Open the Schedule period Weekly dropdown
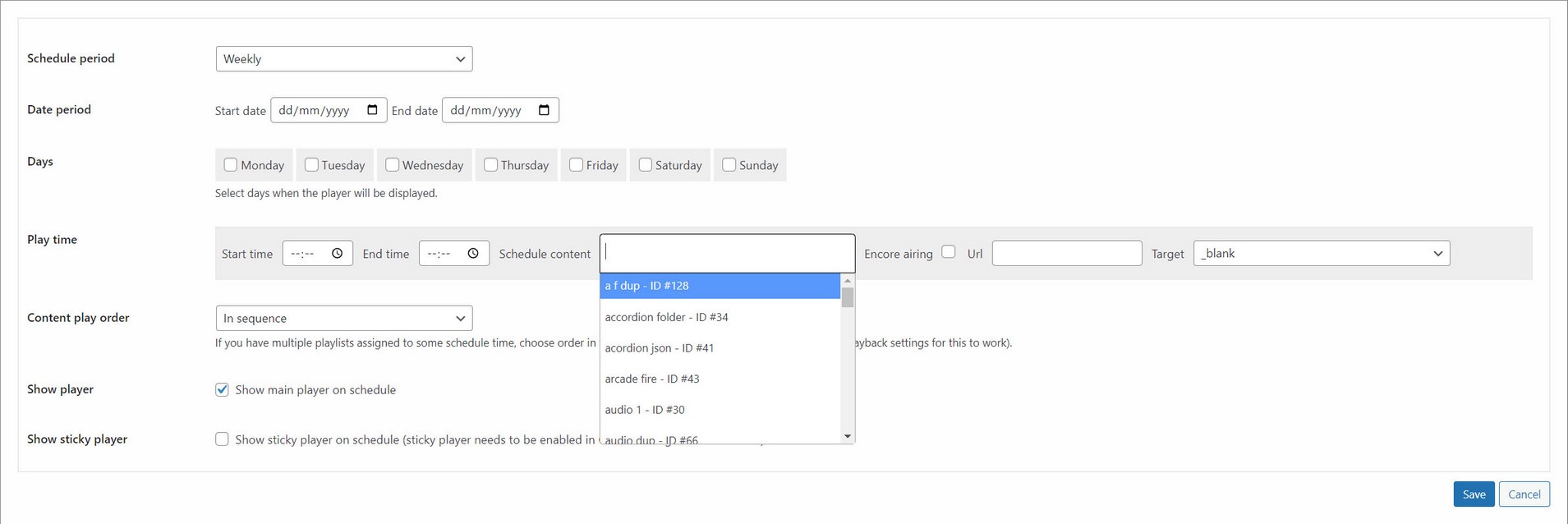 coord(343,59)
